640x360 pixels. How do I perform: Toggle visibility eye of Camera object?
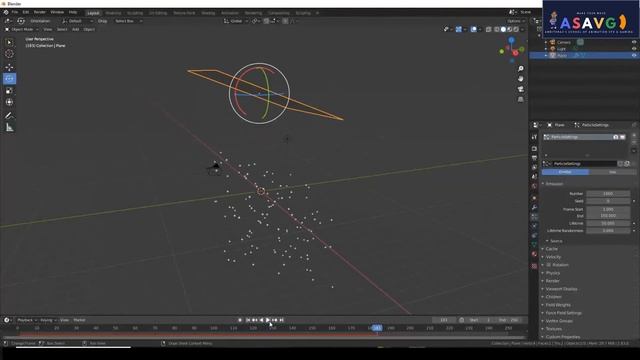click(x=634, y=42)
